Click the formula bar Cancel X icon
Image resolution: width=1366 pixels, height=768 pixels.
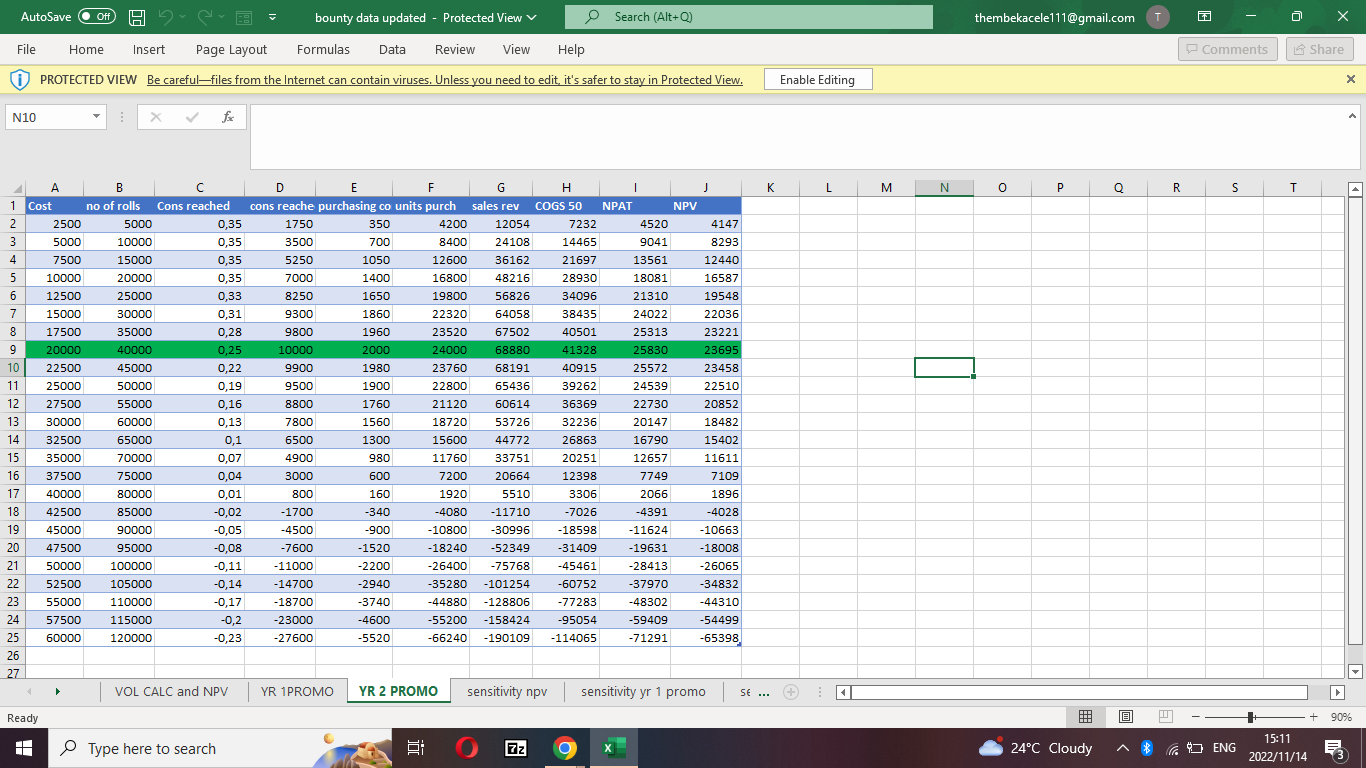(156, 117)
